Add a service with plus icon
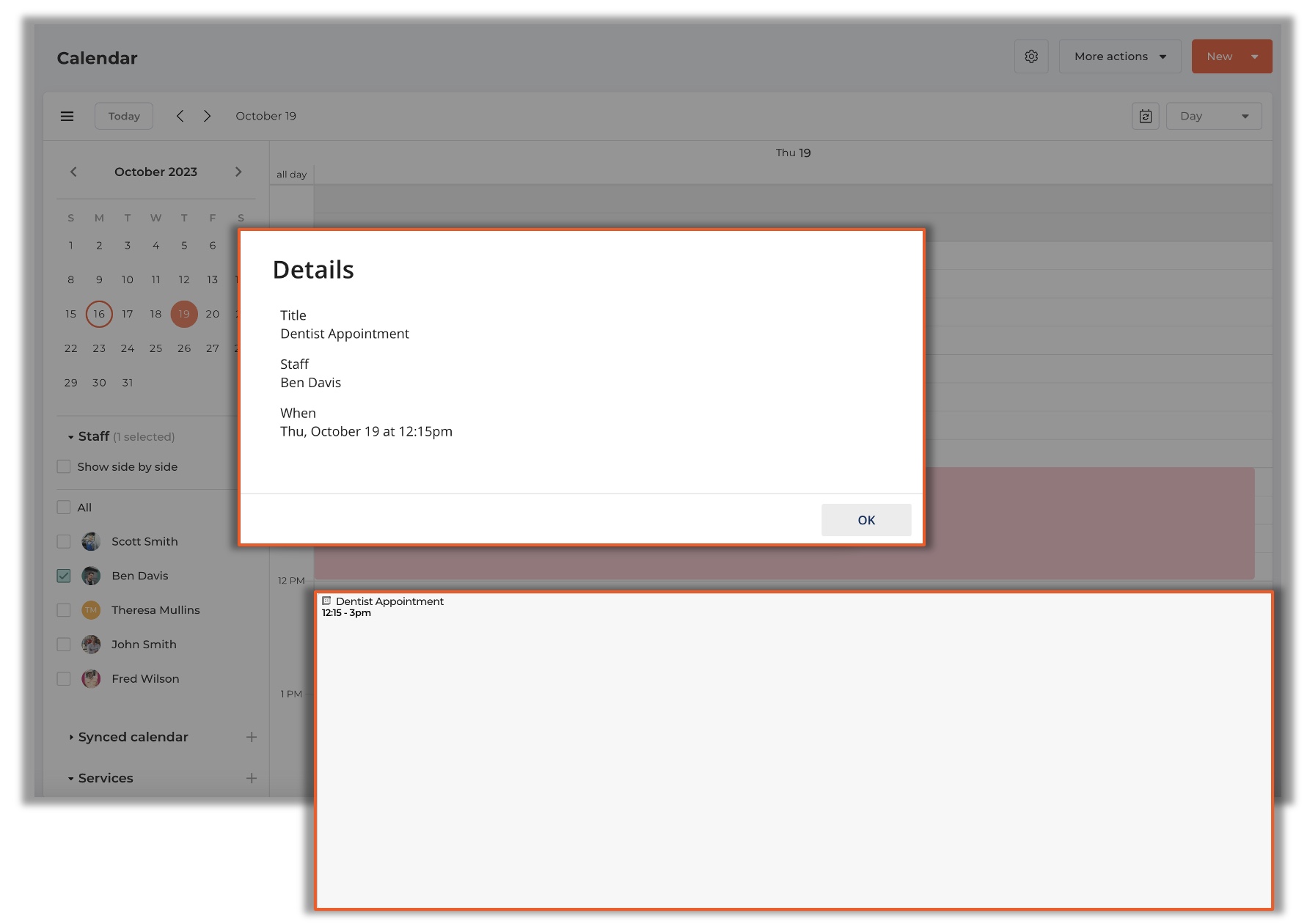 252,778
